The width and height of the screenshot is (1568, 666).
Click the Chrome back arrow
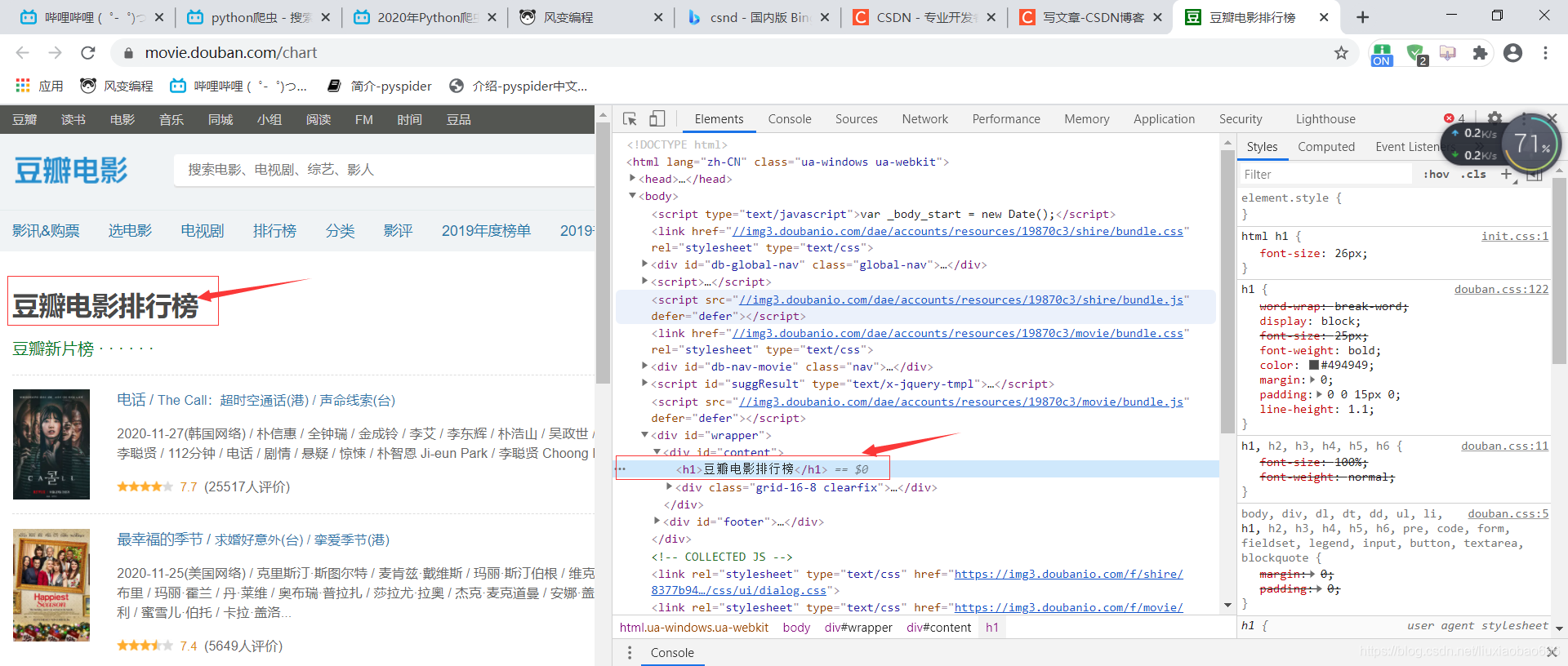[x=22, y=52]
